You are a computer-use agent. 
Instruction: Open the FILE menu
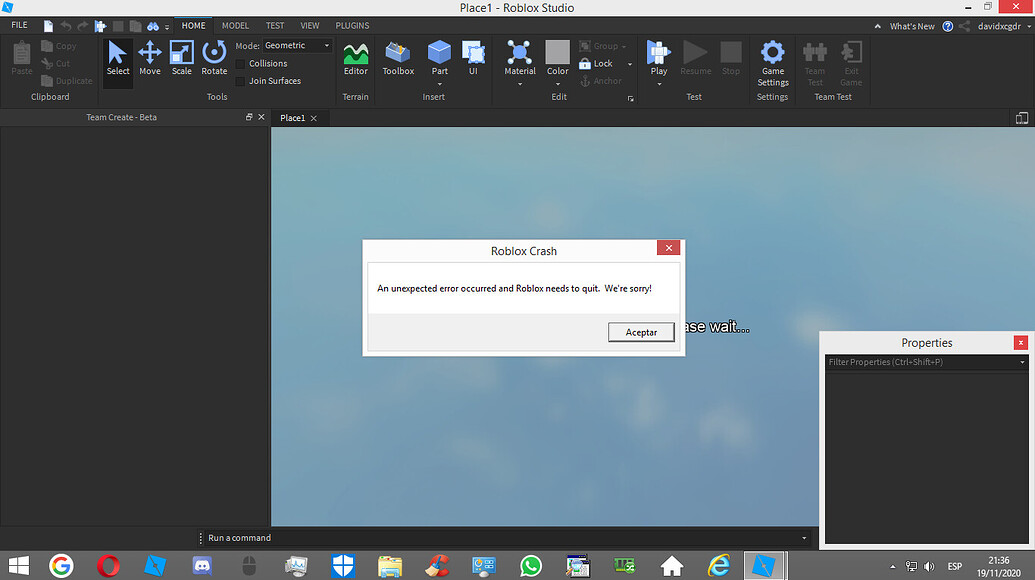click(19, 25)
